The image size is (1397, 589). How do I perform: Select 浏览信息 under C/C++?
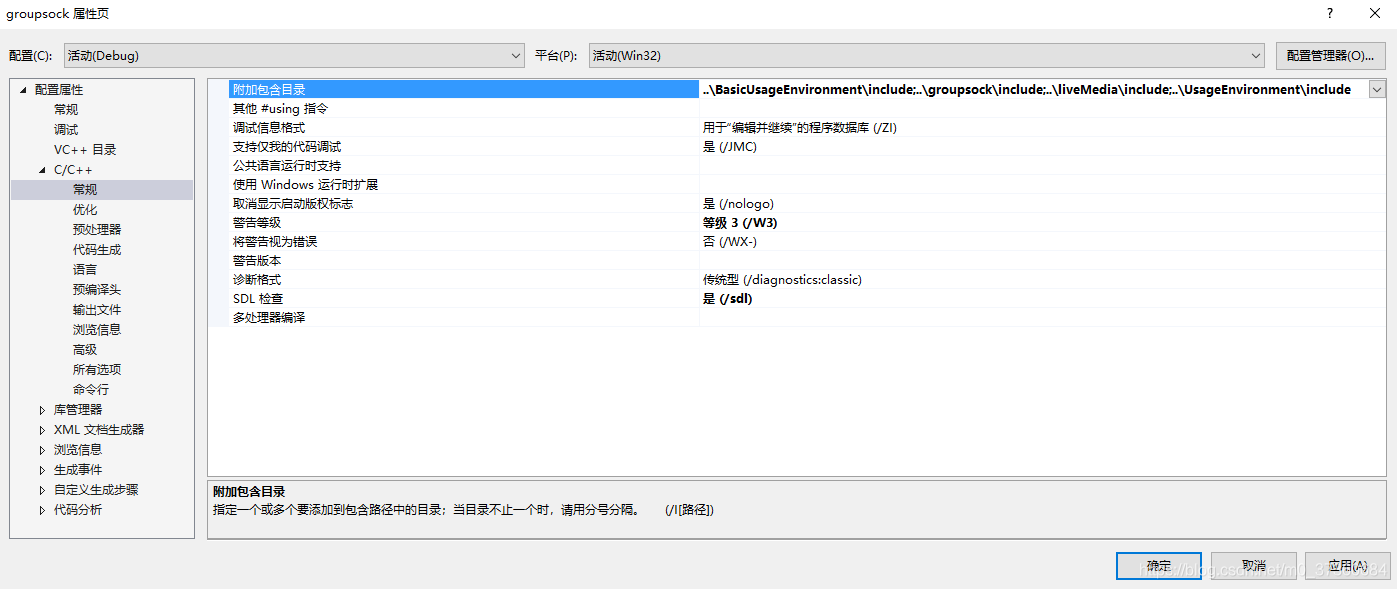(x=97, y=330)
